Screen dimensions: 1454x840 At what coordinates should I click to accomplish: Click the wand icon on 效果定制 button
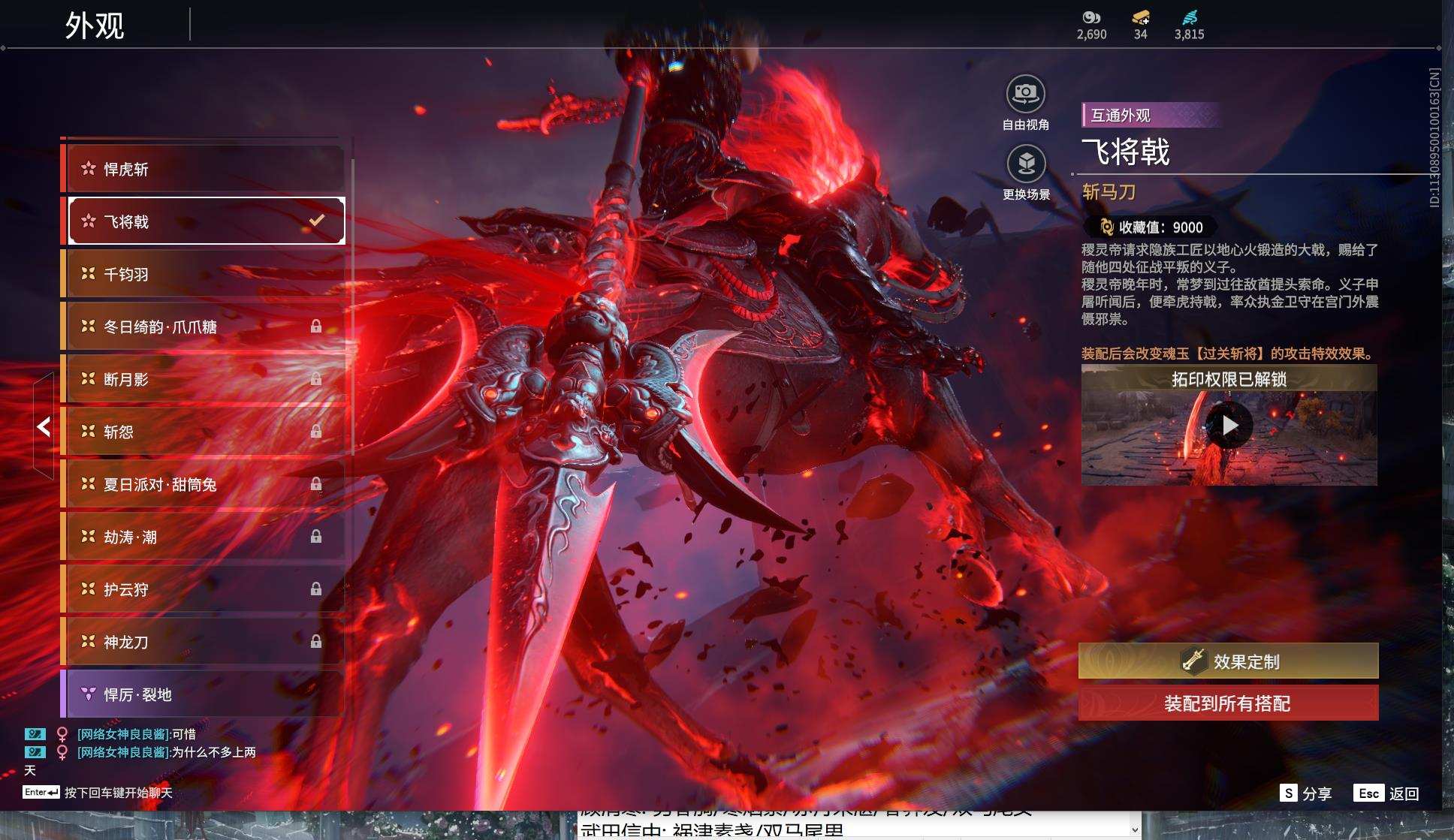(x=1193, y=661)
